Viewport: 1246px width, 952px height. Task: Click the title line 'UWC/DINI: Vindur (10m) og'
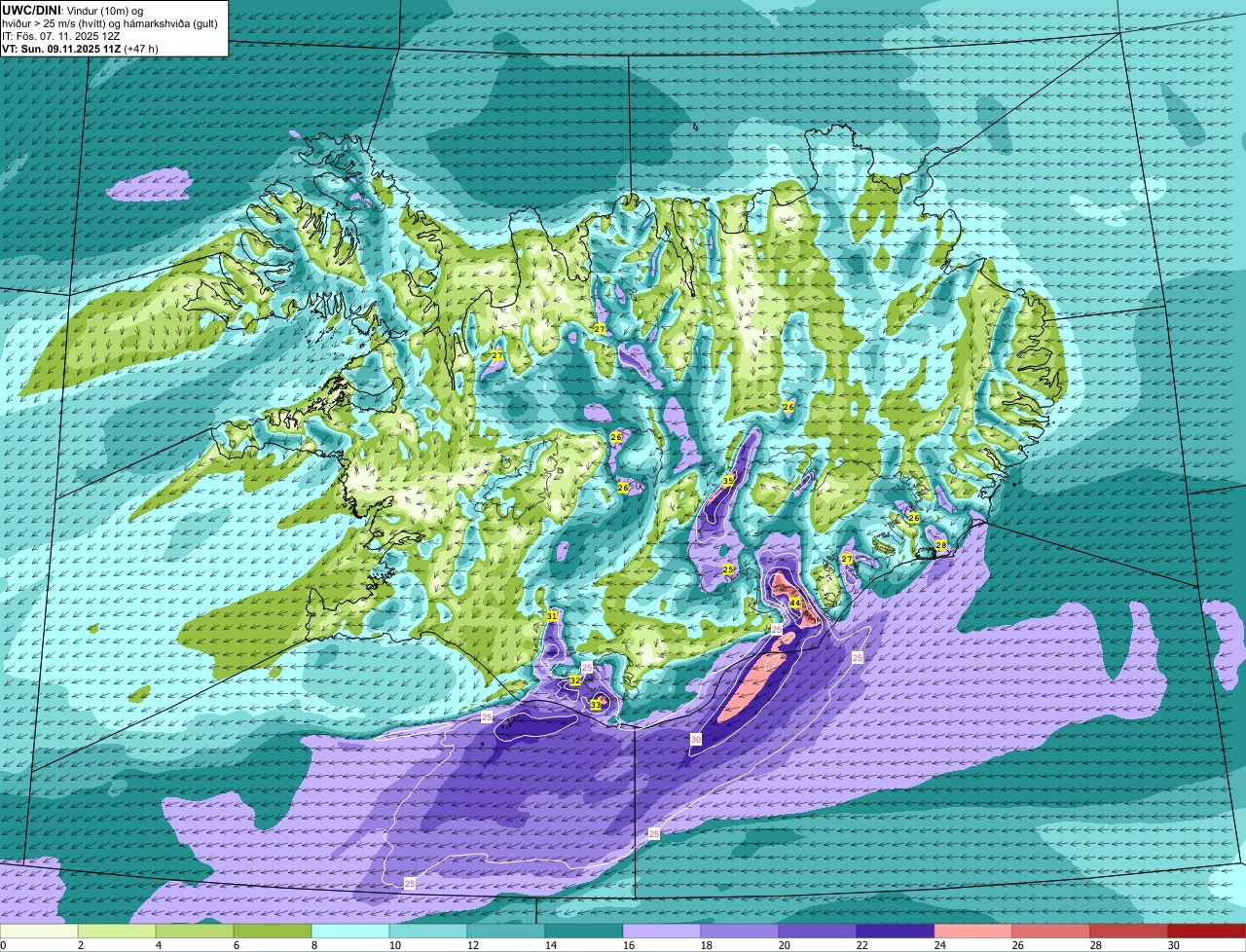point(73,11)
